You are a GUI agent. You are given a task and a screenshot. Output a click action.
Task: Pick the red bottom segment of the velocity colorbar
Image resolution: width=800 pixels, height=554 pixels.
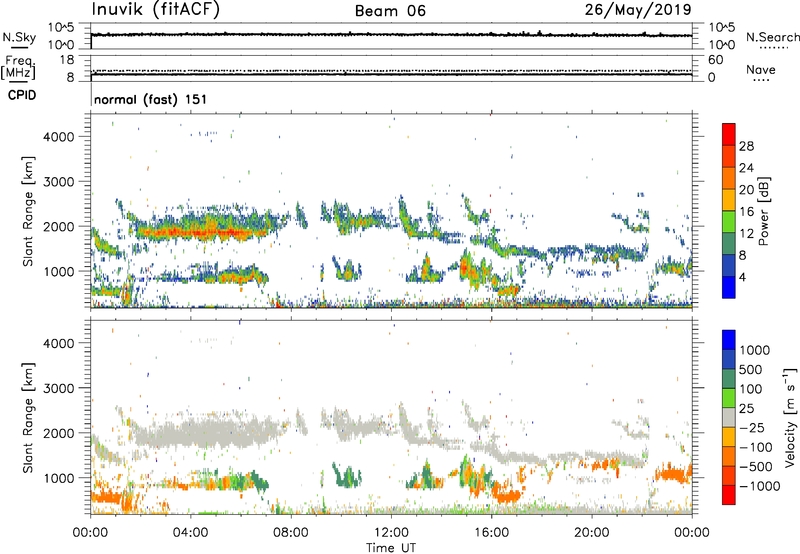click(729, 495)
